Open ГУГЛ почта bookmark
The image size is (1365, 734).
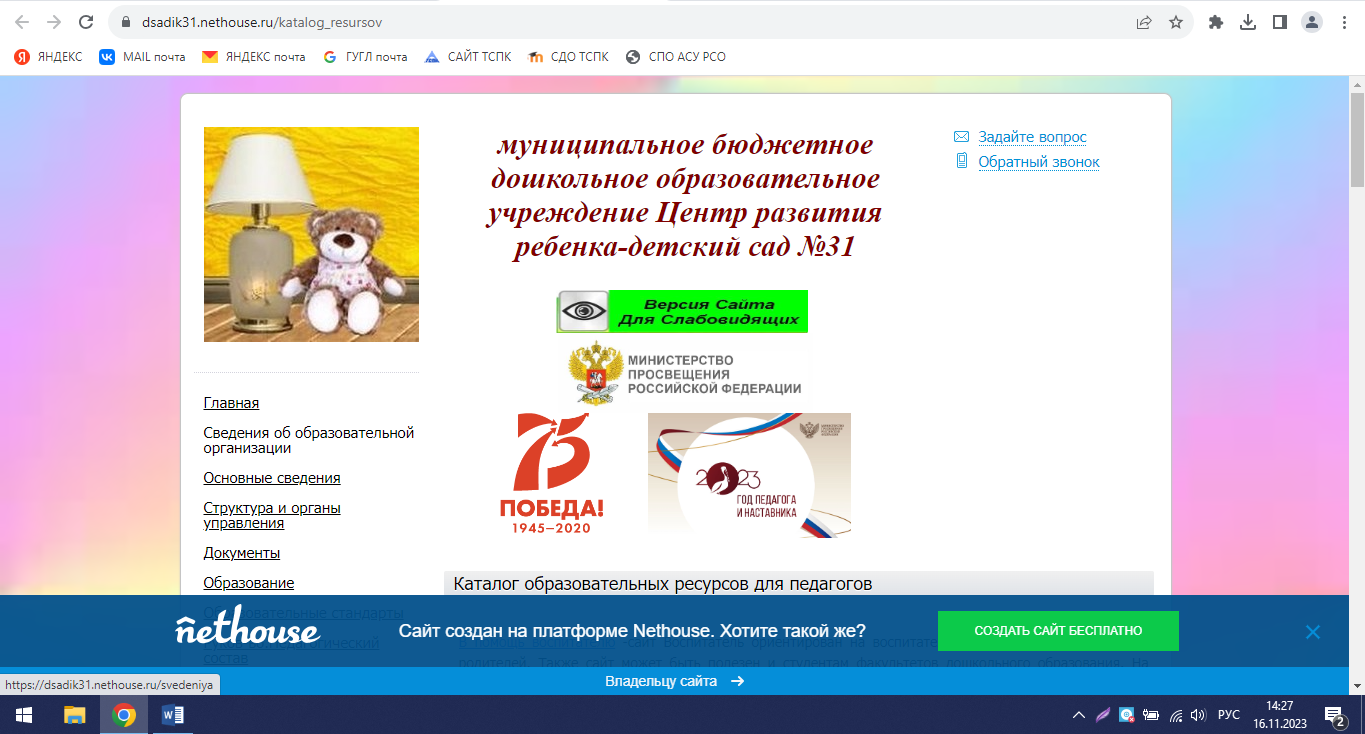point(365,57)
